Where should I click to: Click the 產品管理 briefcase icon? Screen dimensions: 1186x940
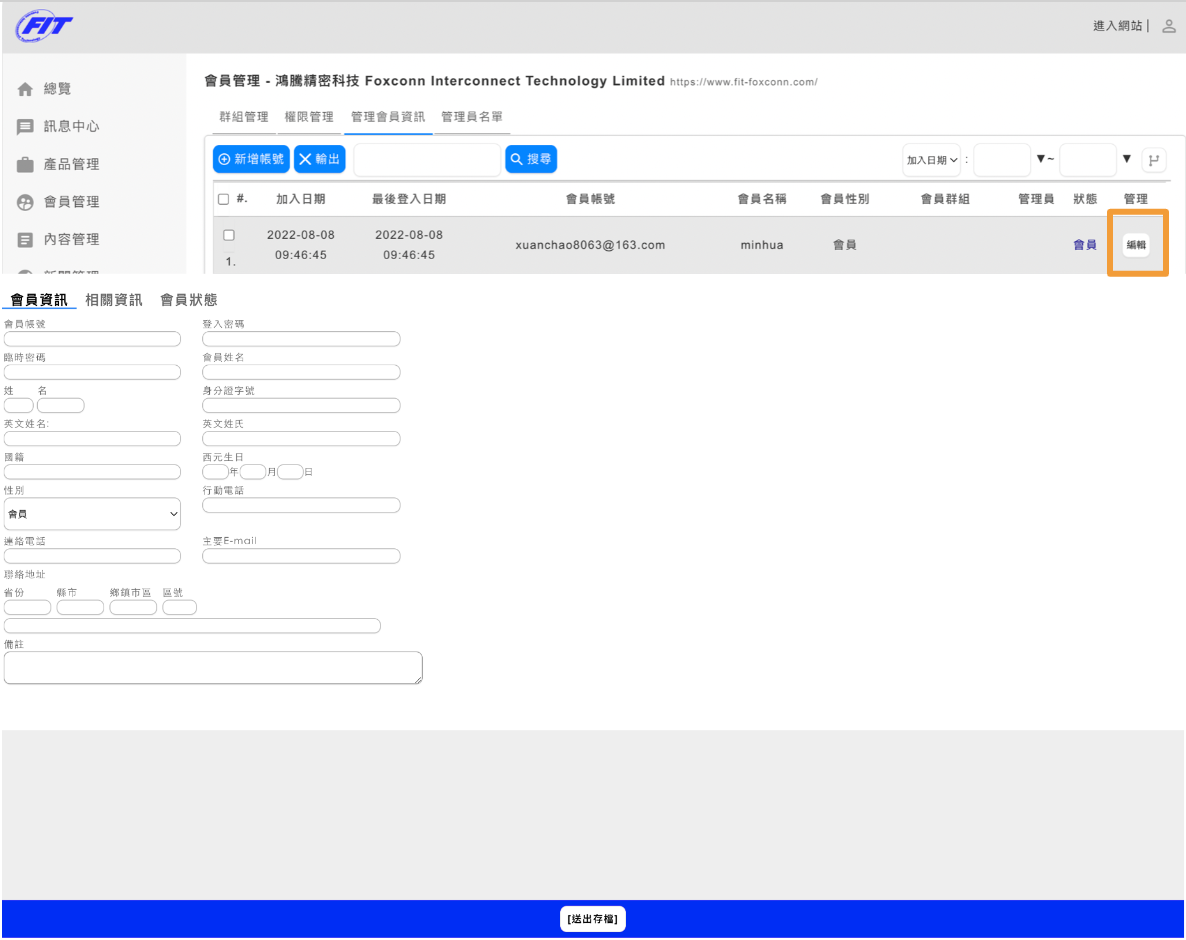click(x=25, y=165)
